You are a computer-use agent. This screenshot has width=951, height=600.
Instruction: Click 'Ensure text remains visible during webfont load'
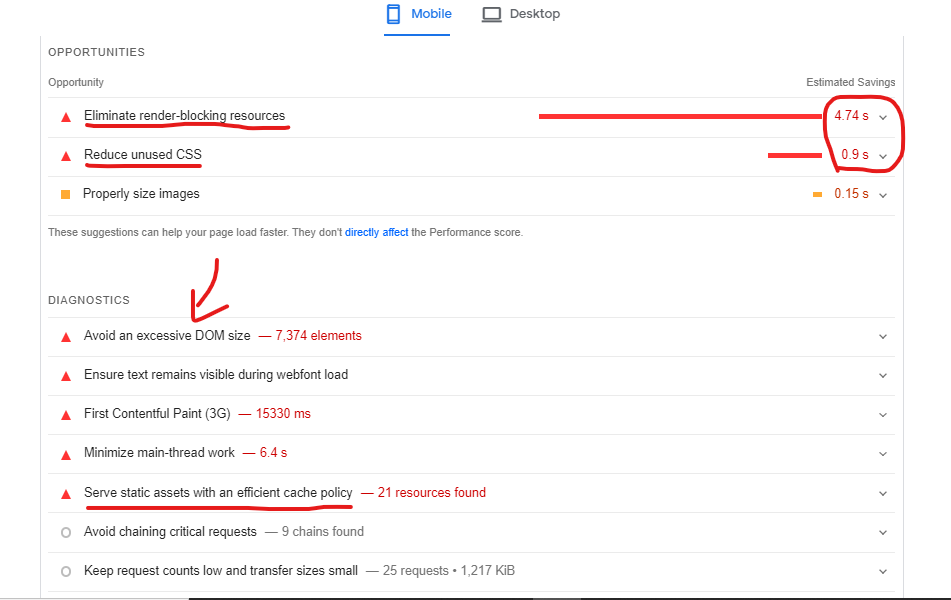click(x=216, y=374)
